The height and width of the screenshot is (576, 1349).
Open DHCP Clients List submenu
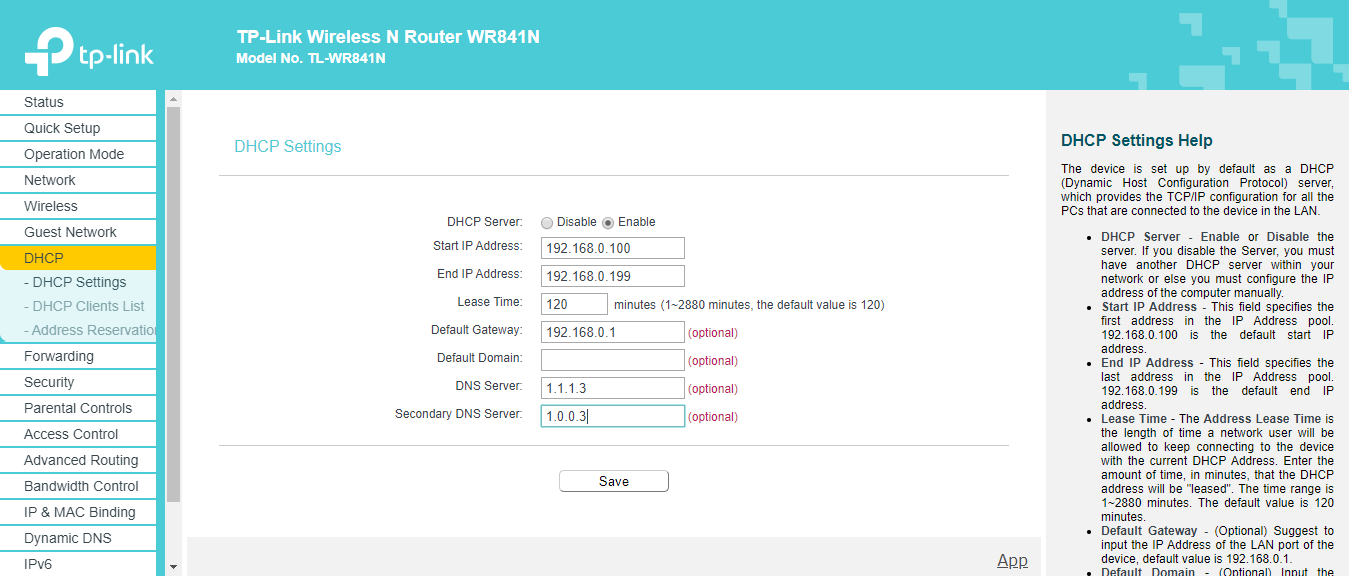[84, 306]
